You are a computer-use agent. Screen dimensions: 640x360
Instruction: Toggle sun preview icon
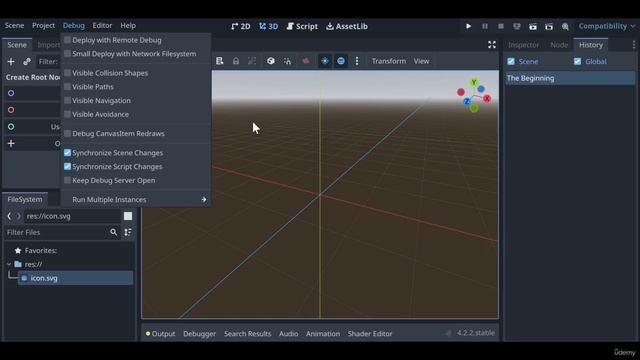tap(325, 61)
